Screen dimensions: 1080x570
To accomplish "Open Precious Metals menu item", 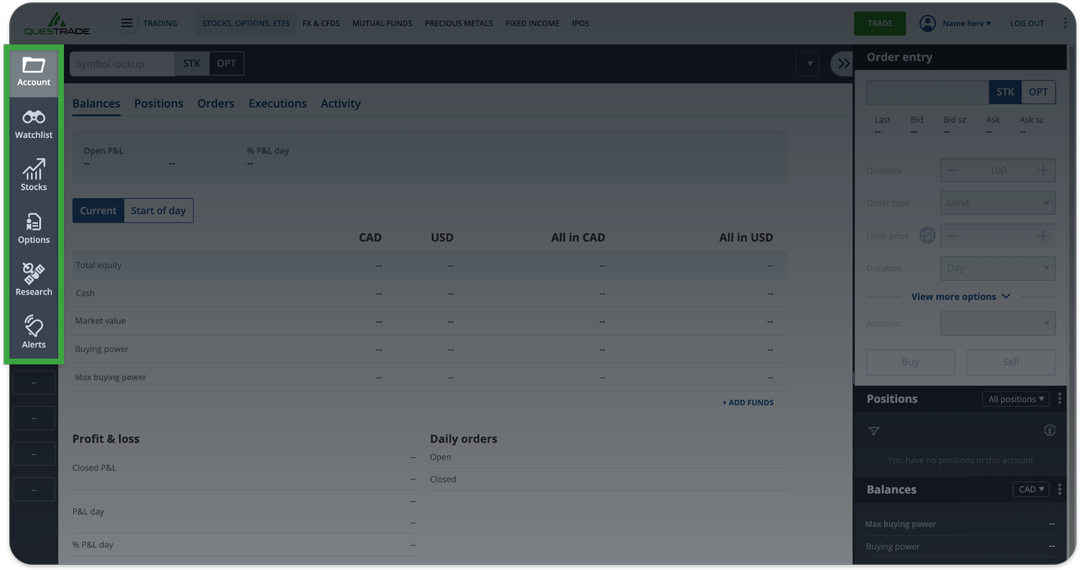I will [459, 23].
